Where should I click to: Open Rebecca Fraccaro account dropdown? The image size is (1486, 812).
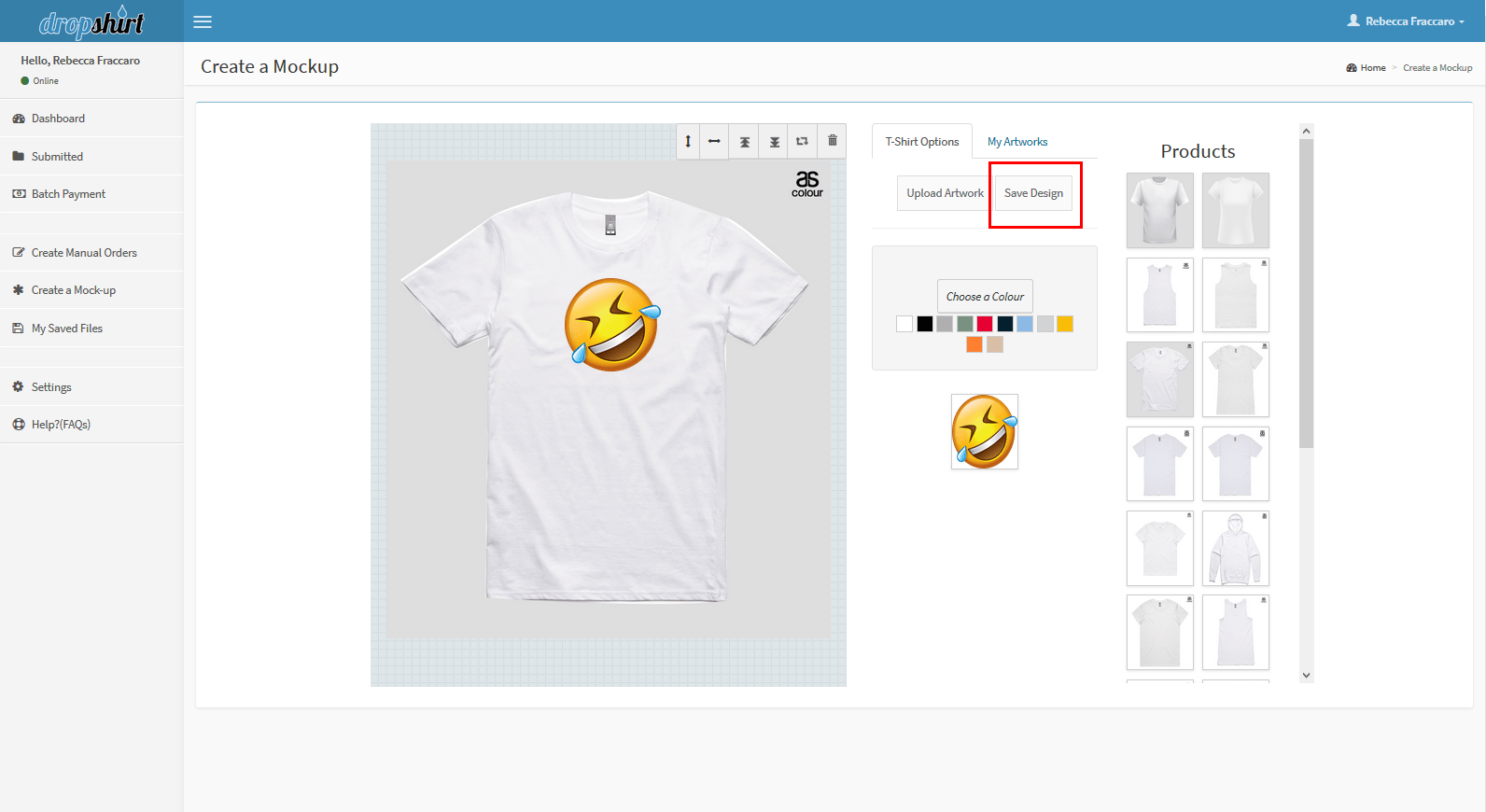1406,21
